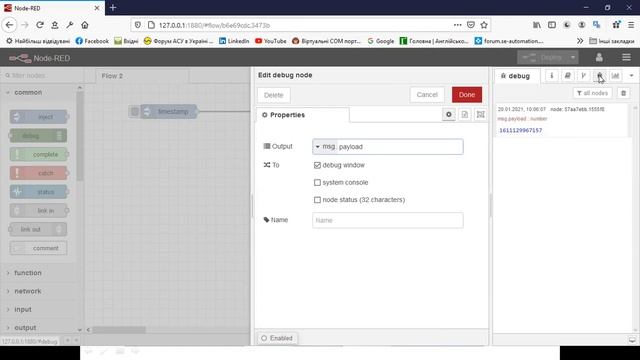This screenshot has width=640, height=360.
Task: Open the Google bookmark
Action: (381, 41)
